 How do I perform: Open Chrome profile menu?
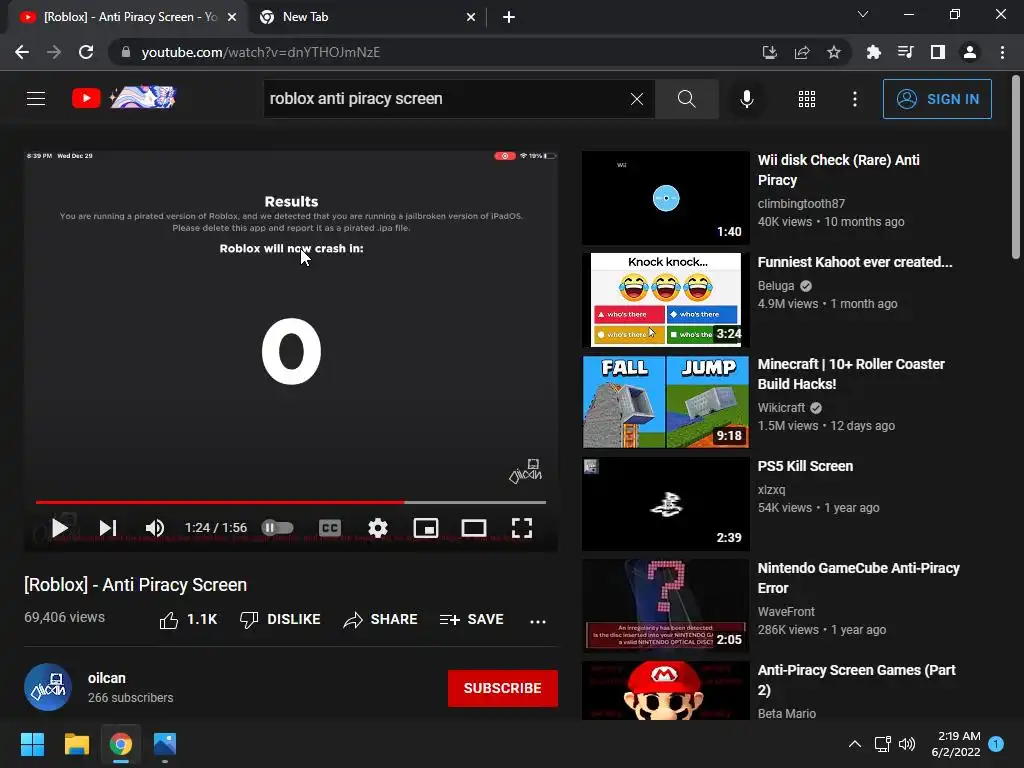(970, 52)
